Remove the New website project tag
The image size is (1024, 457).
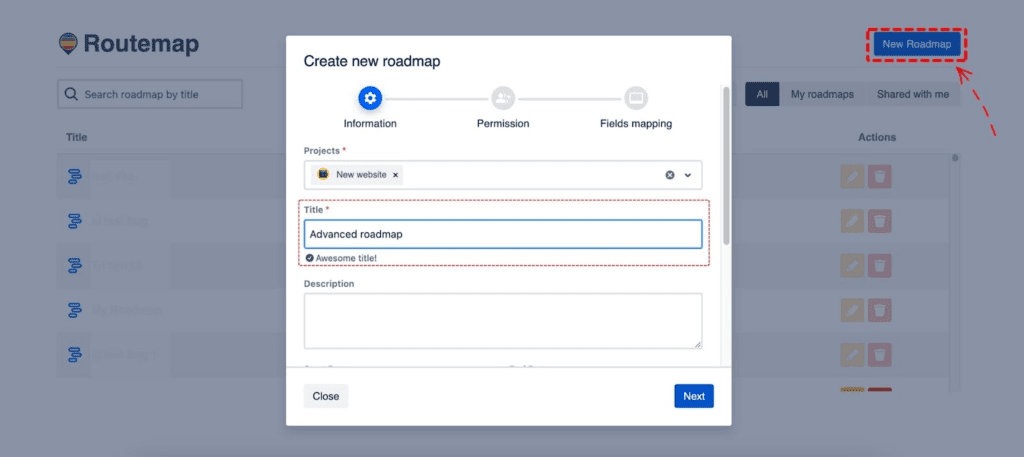coord(395,175)
